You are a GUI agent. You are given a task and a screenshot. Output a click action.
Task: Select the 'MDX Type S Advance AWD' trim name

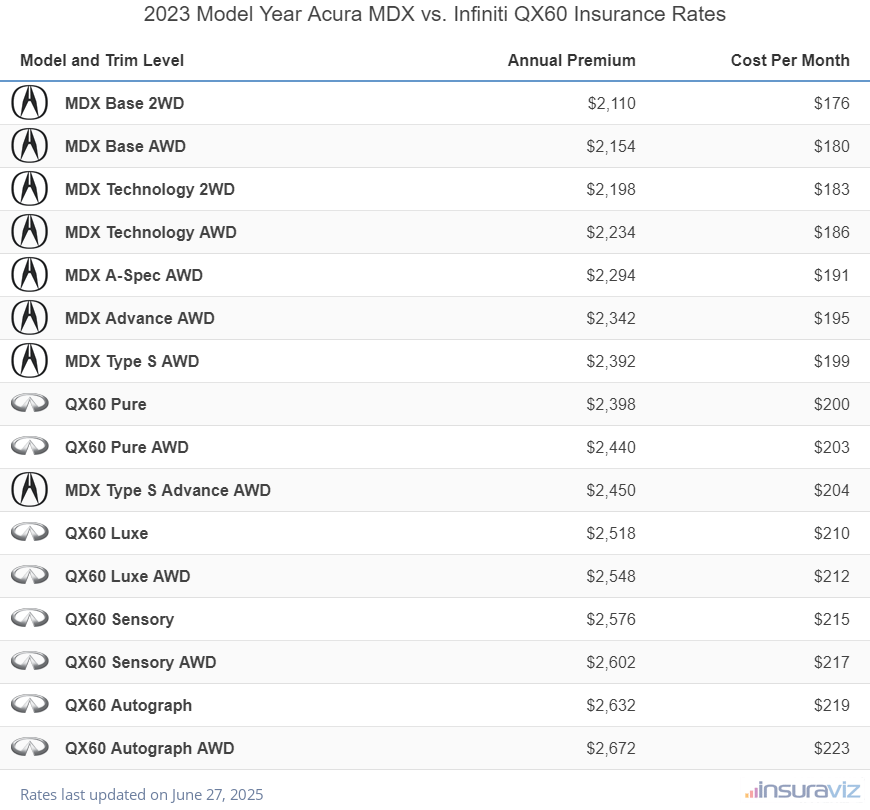(x=168, y=490)
